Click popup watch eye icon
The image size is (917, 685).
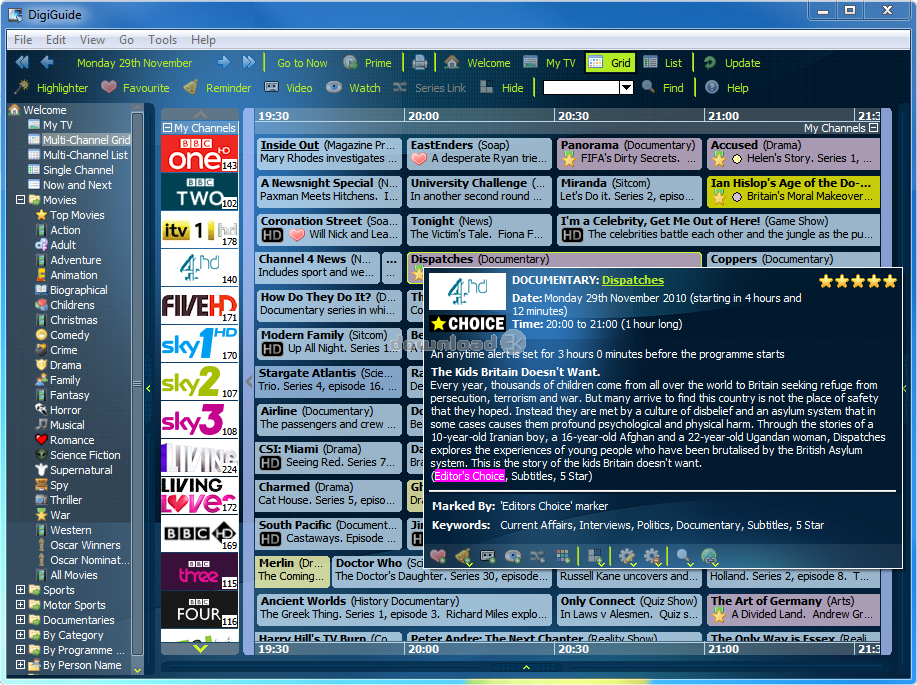[513, 556]
